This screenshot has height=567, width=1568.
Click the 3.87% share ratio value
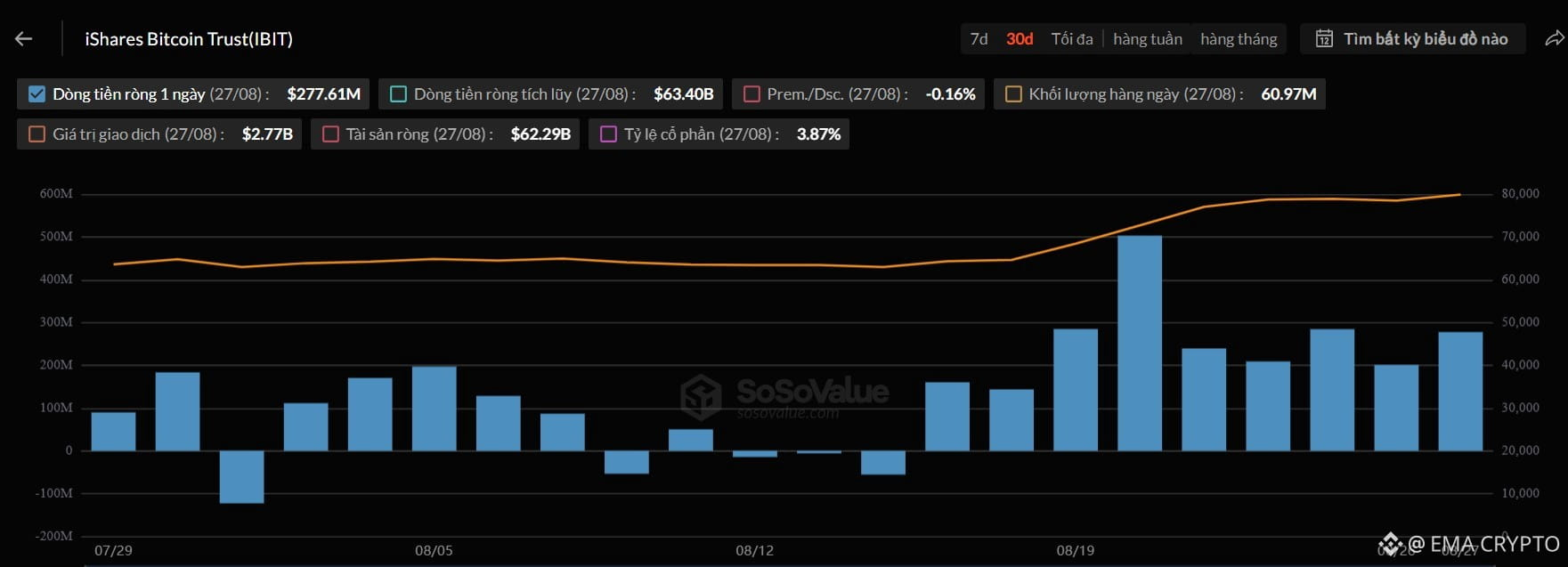pyautogui.click(x=818, y=134)
